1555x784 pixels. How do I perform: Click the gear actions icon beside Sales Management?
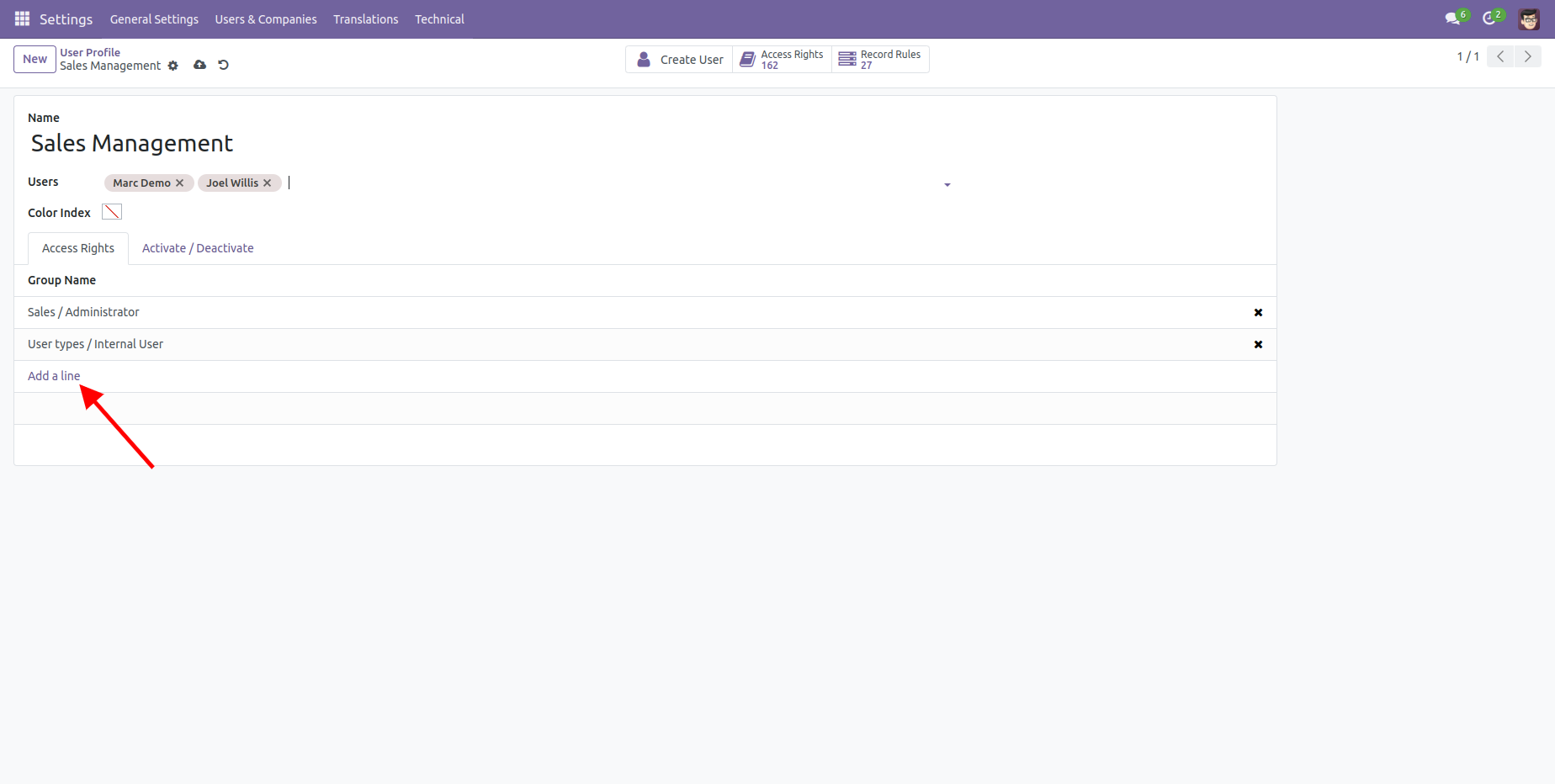pyautogui.click(x=173, y=66)
